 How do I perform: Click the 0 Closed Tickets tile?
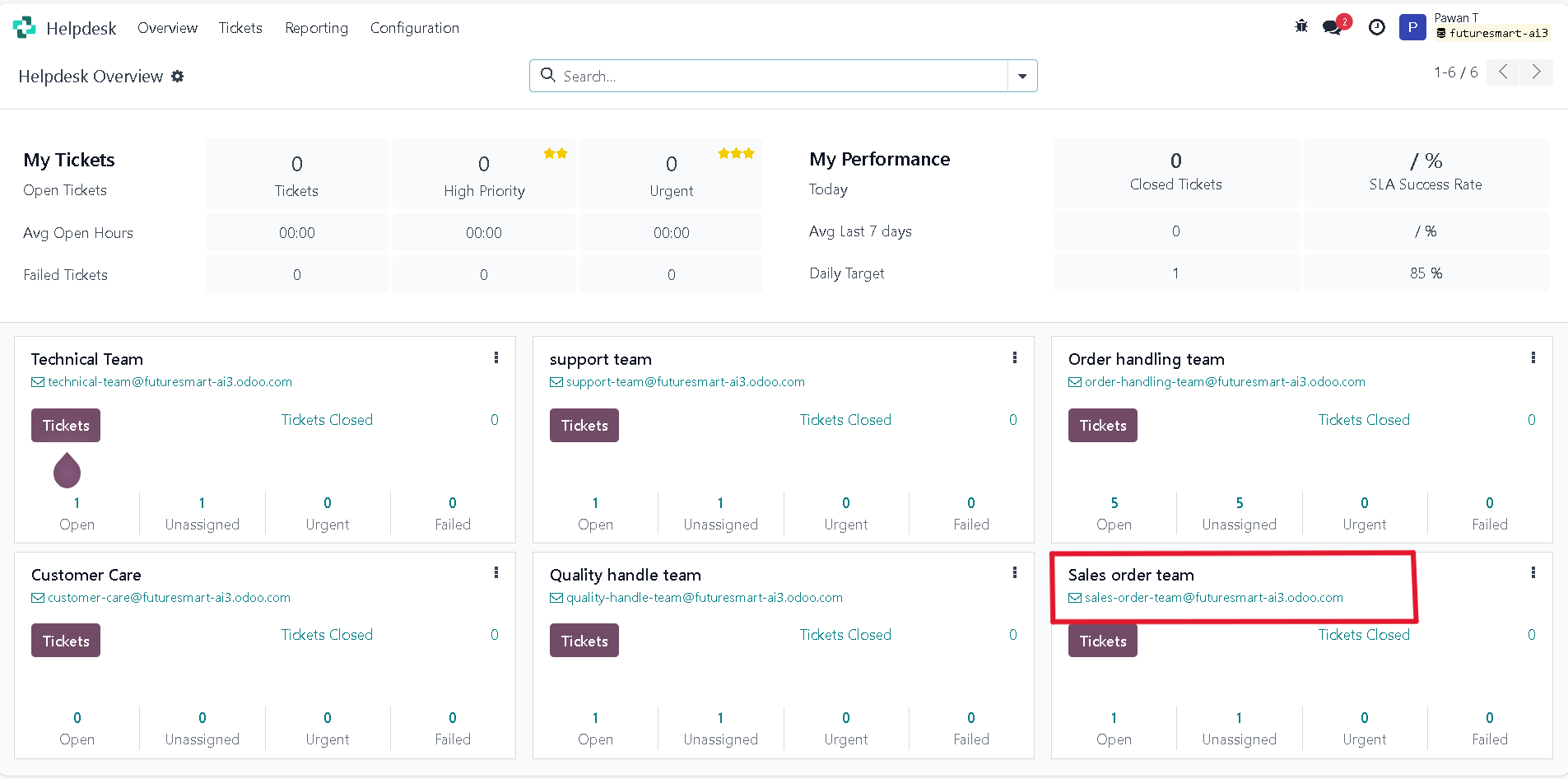point(1175,172)
